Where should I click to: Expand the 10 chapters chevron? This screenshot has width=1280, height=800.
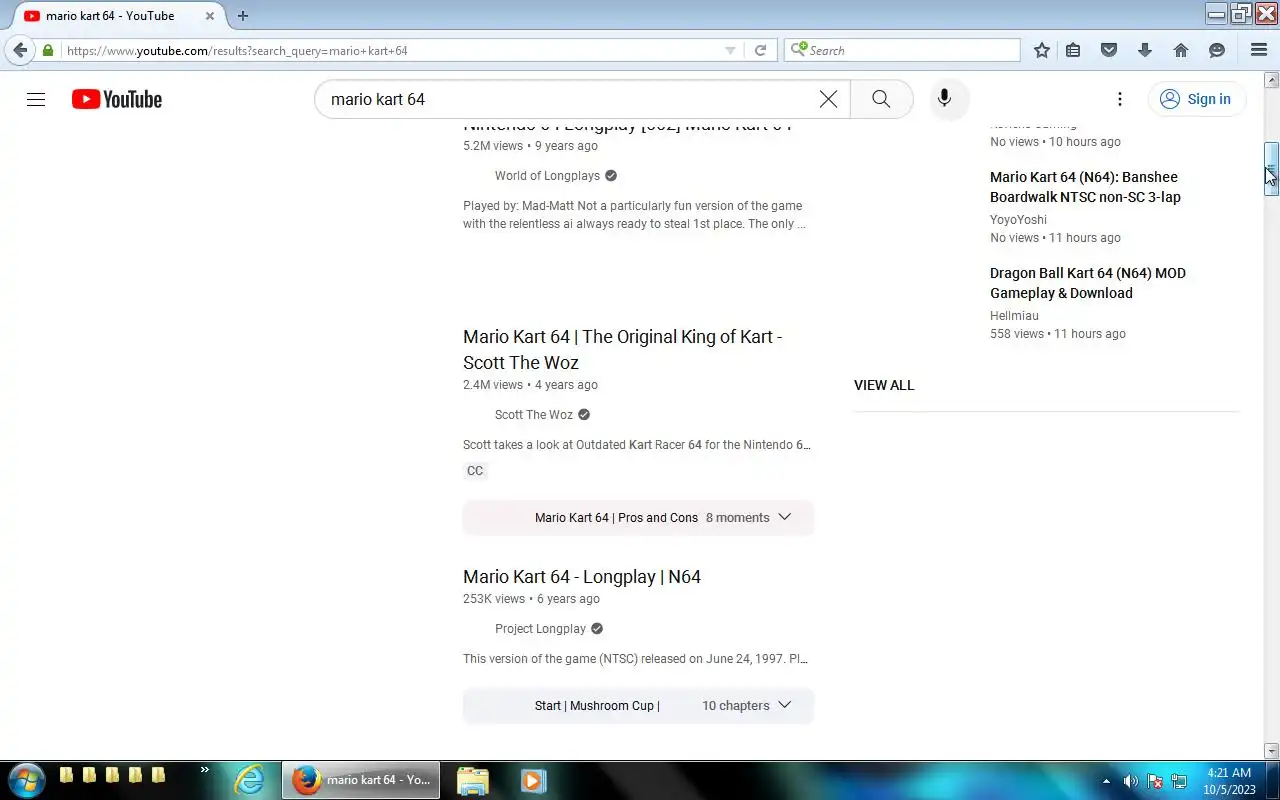pos(784,705)
